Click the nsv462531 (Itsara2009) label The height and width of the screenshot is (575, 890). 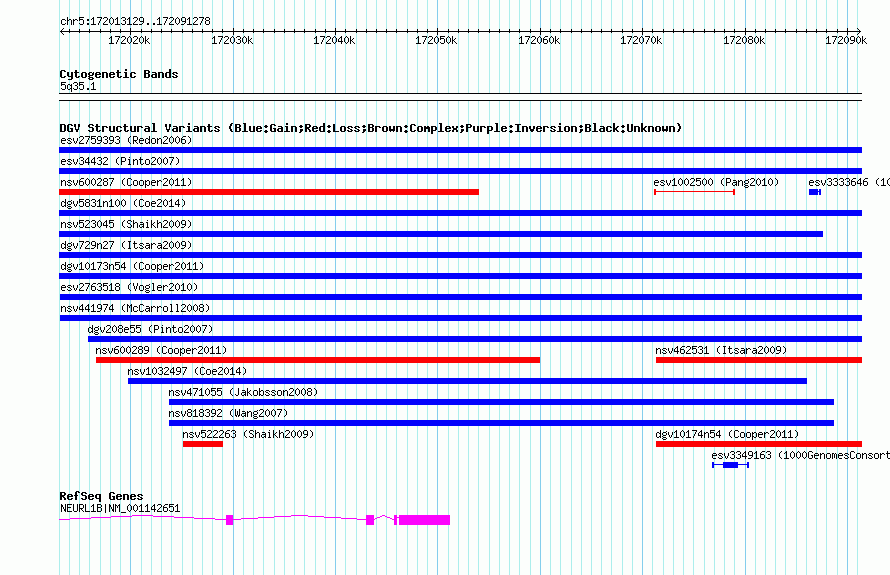721,350
